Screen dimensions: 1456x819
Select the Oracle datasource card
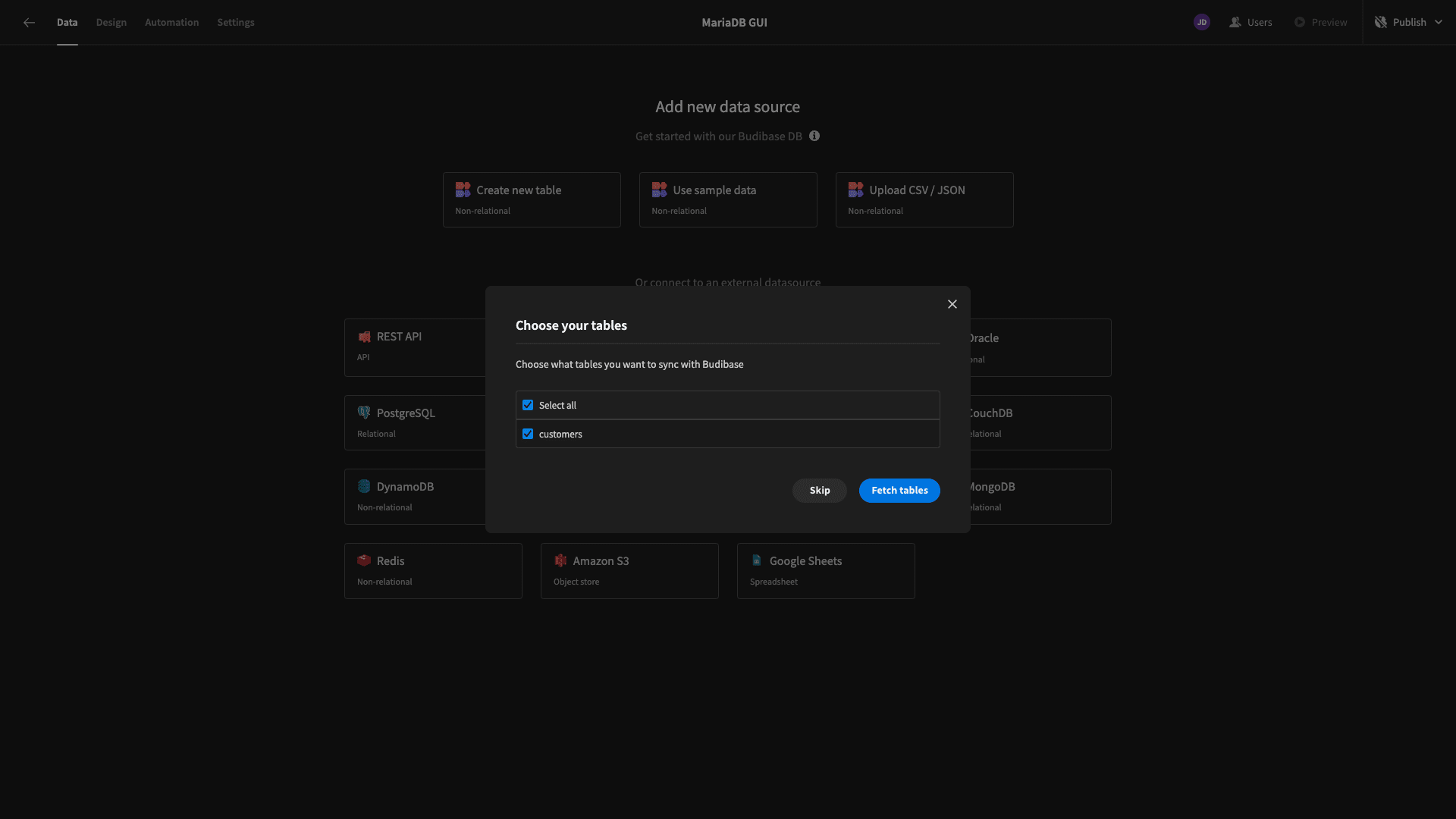pyautogui.click(x=1041, y=348)
